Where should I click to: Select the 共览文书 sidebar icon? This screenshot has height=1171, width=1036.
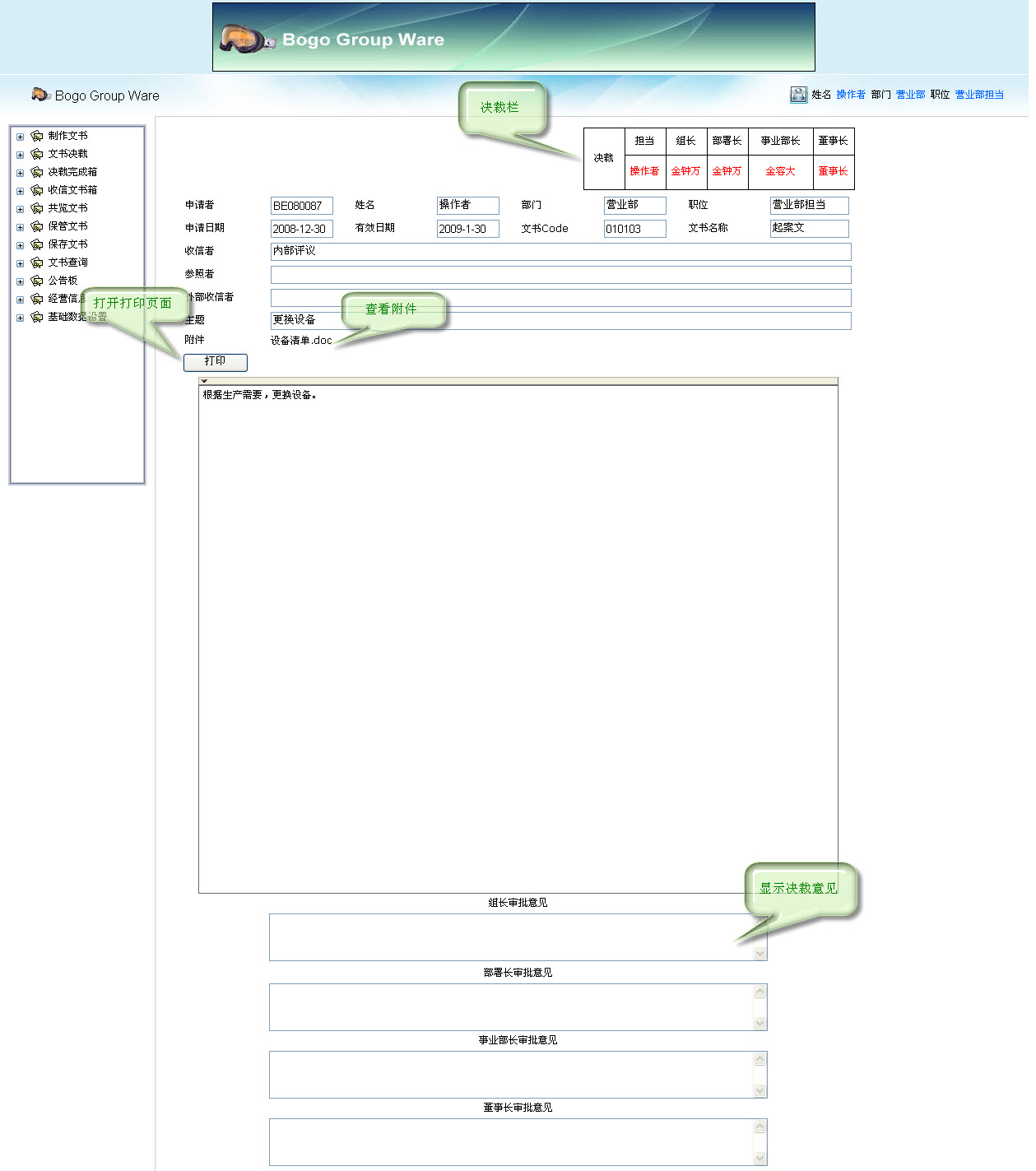tap(37, 208)
